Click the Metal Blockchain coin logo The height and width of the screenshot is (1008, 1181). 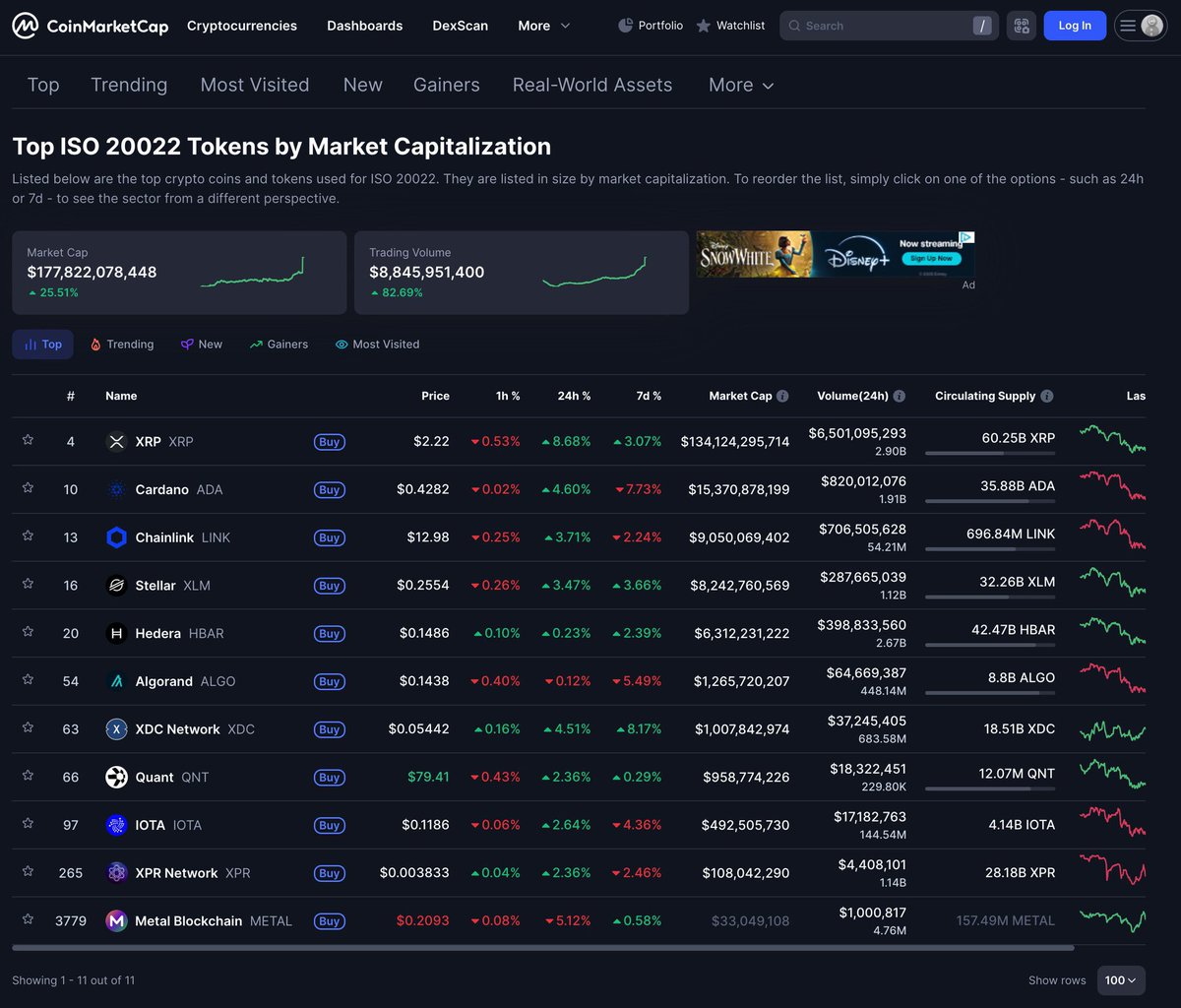116,921
